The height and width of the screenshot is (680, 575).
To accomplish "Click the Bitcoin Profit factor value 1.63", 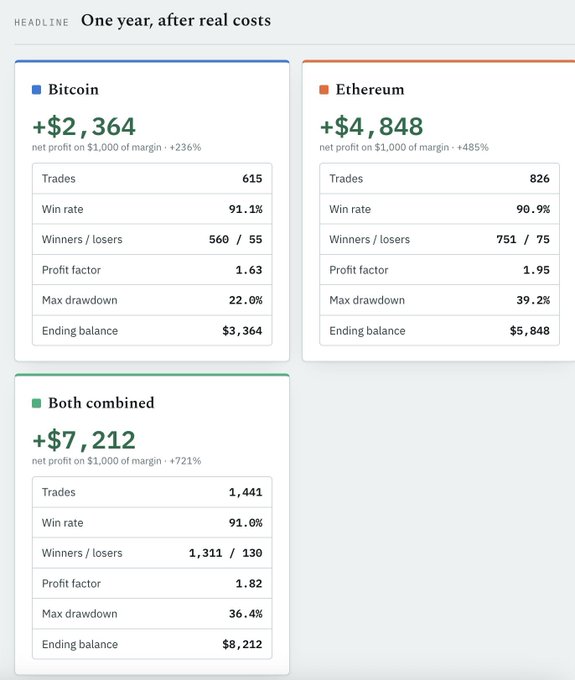I will (x=249, y=270).
